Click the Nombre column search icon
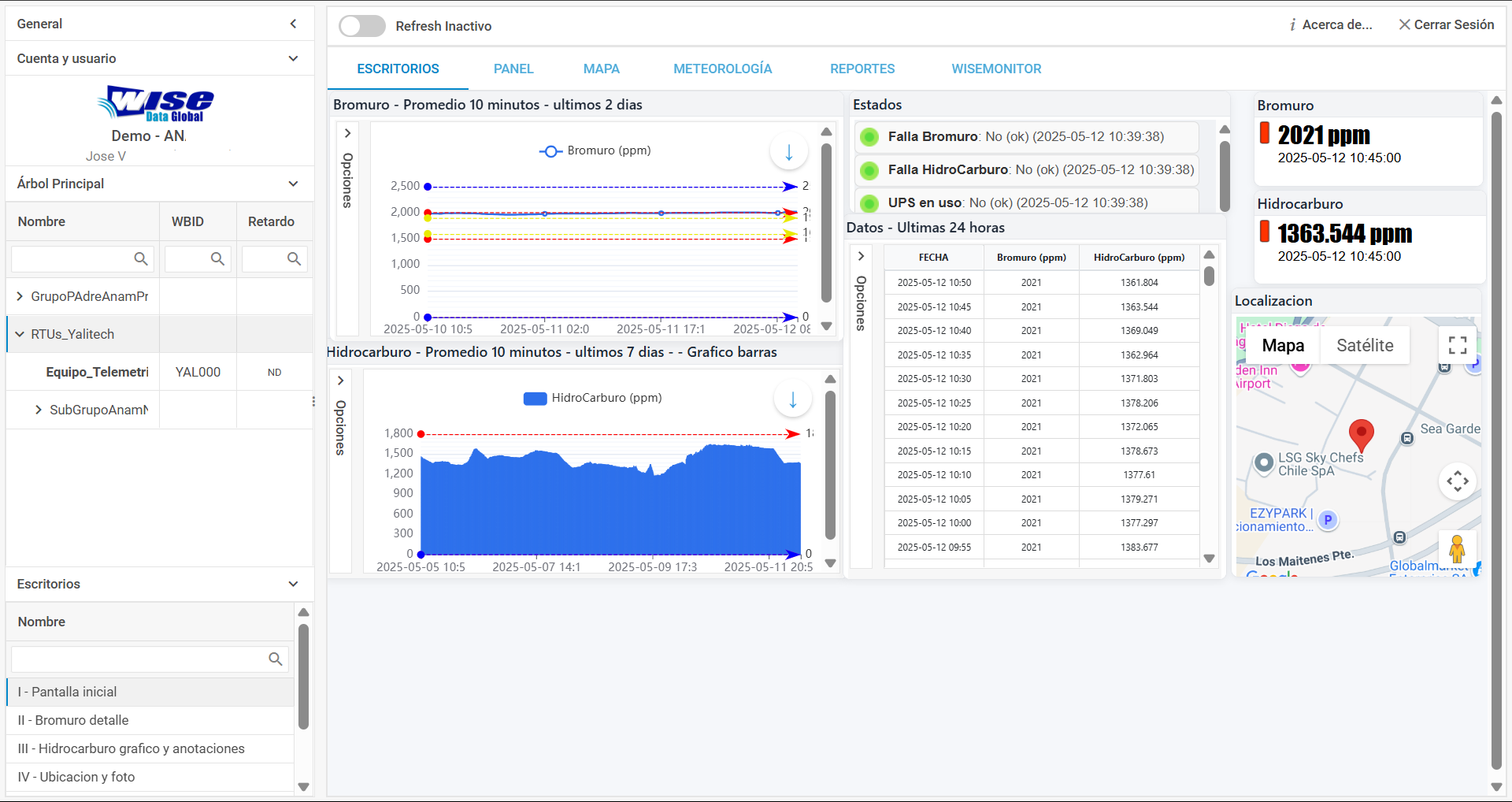This screenshot has height=802, width=1512. point(141,258)
